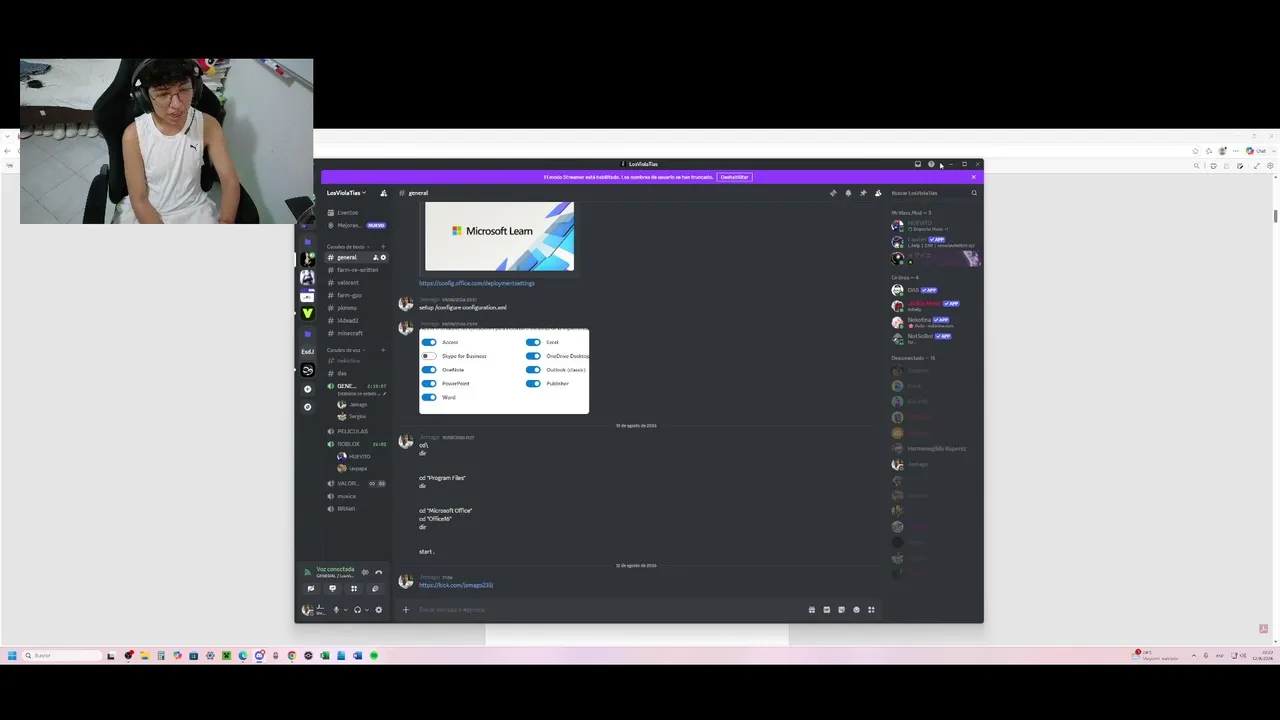
Task: Click the message input field
Action: tap(610, 610)
